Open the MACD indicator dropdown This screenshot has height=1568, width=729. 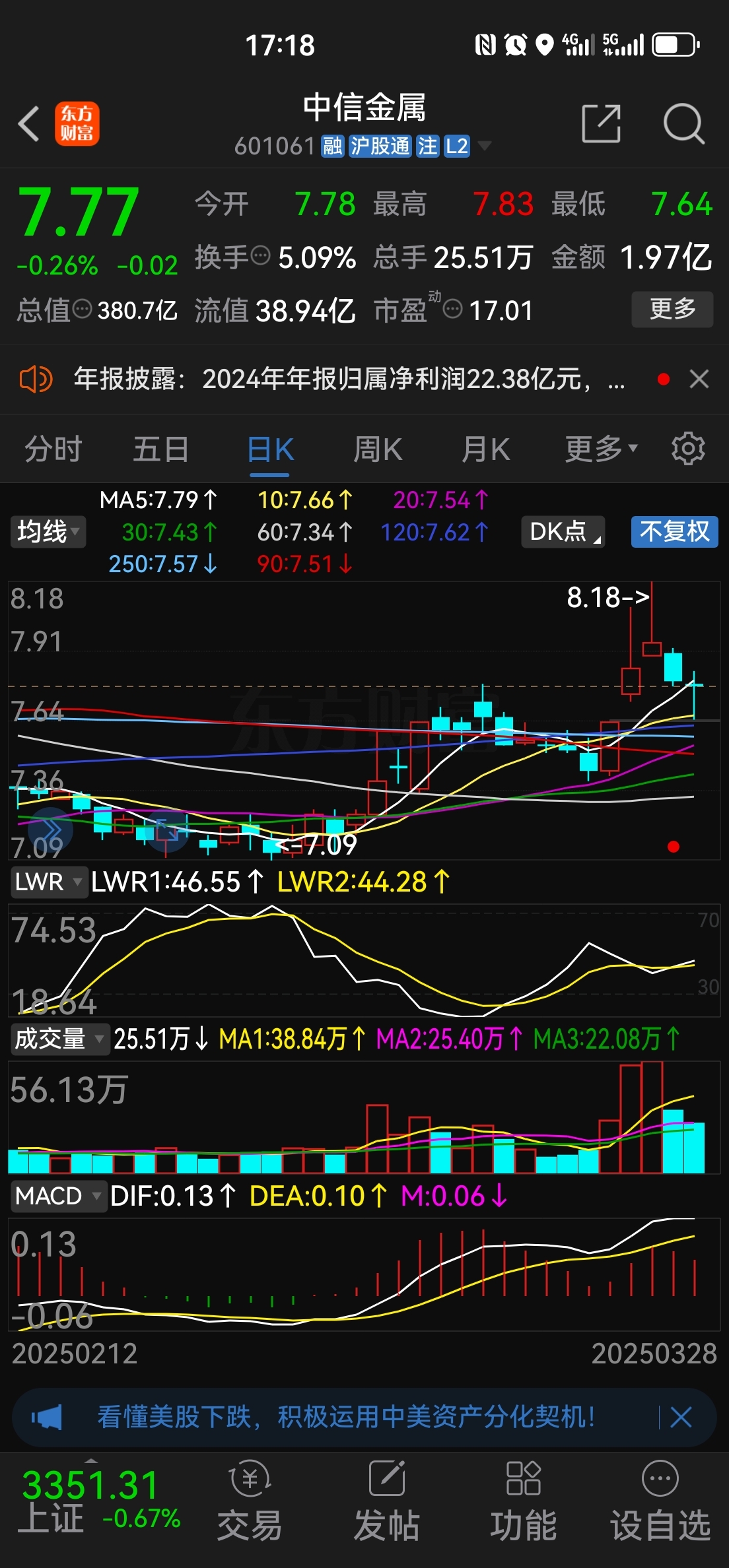(59, 1196)
